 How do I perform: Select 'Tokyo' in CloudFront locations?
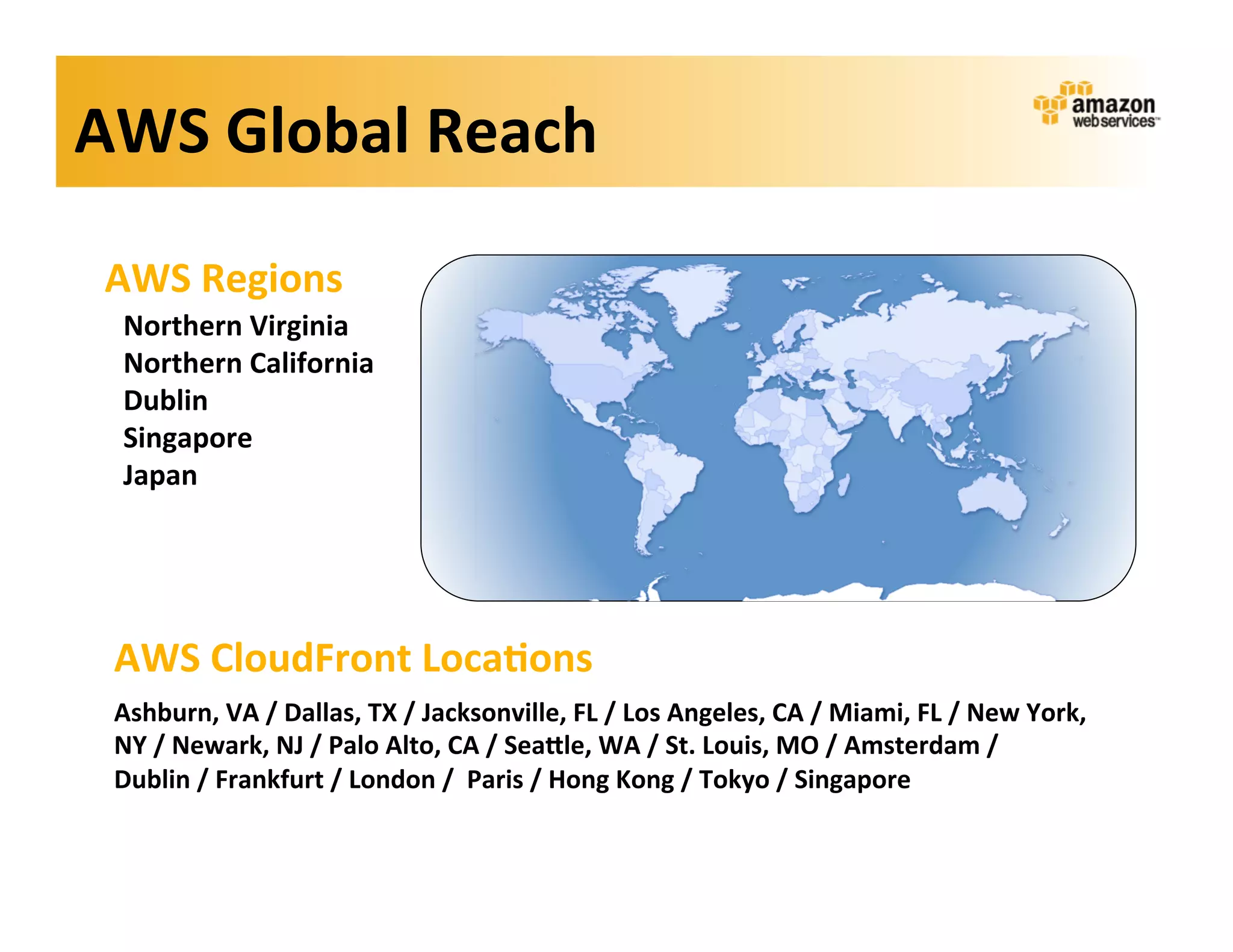pyautogui.click(x=734, y=780)
